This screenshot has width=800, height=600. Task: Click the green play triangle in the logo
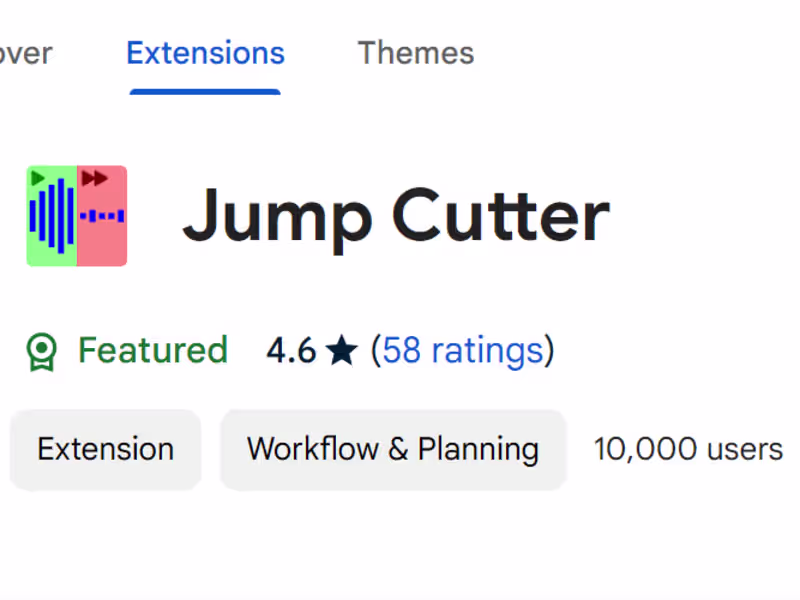coord(38,178)
